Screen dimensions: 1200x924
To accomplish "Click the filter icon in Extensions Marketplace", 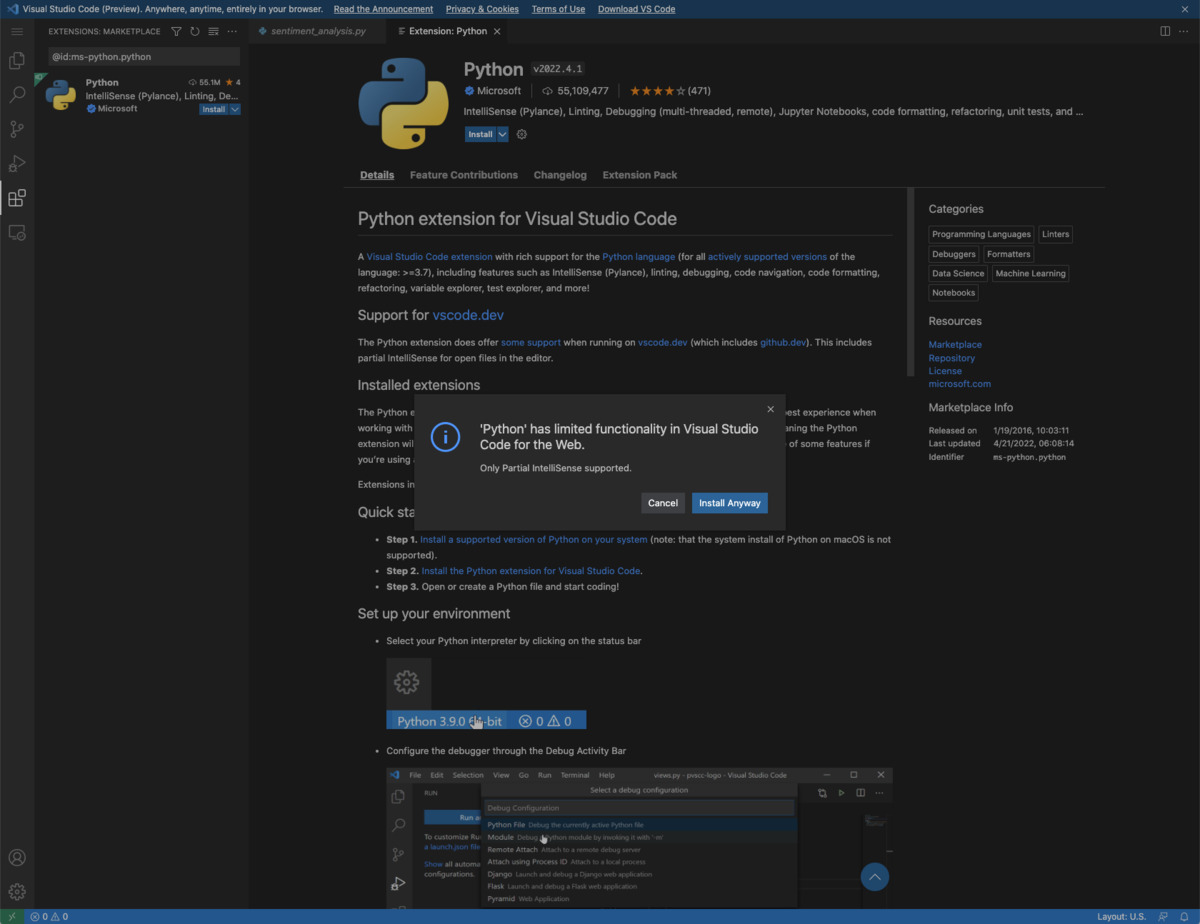I will point(175,31).
